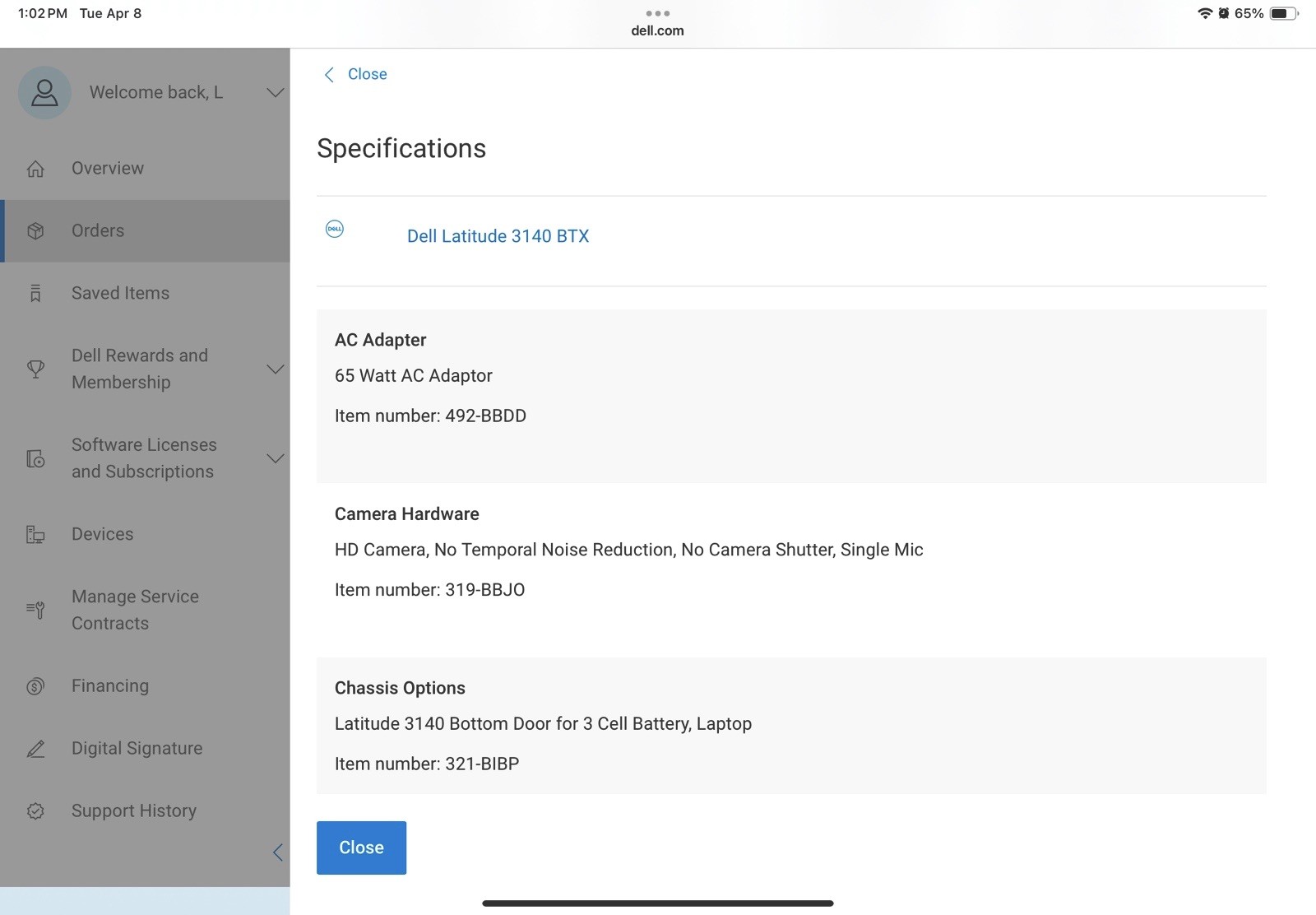Open the Overview menu item

pyautogui.click(x=145, y=169)
